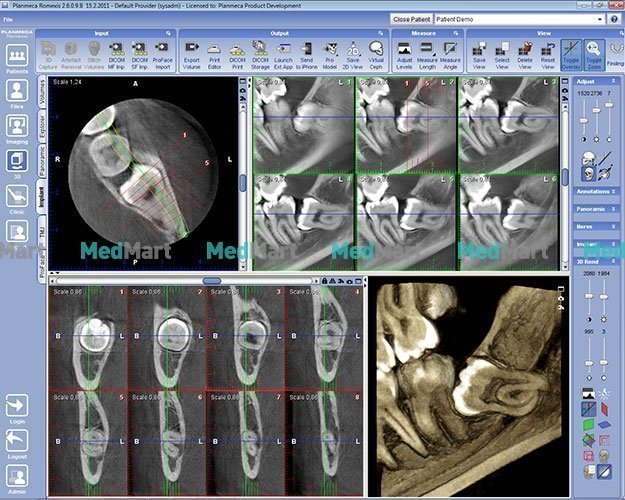The image size is (625, 500).
Task: Toggle the red clipping plane icon
Action: point(604,408)
